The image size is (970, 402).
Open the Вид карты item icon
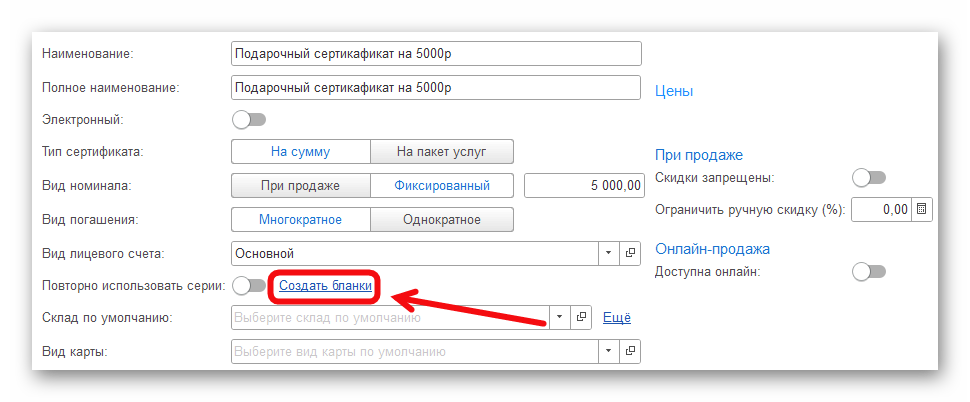630,351
